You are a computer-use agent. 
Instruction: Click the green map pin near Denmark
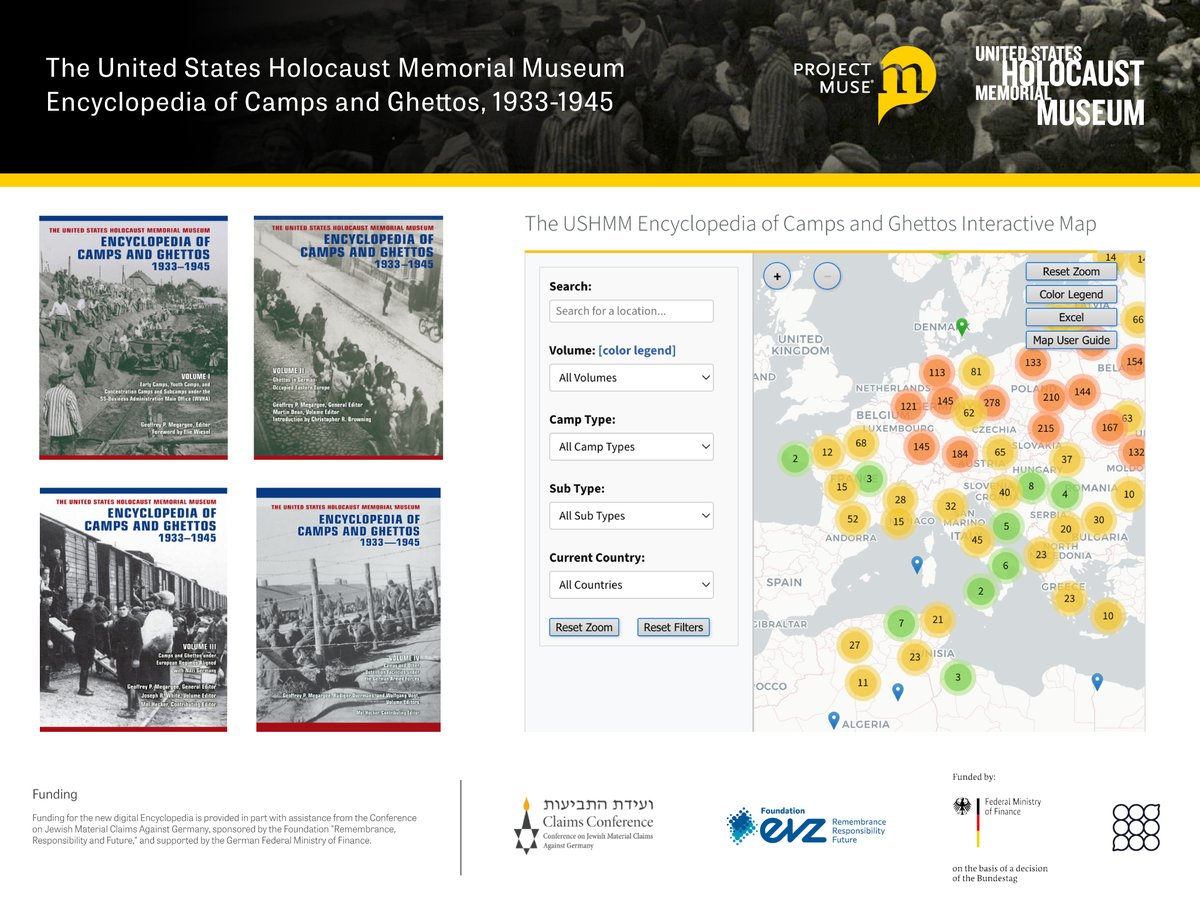point(962,326)
